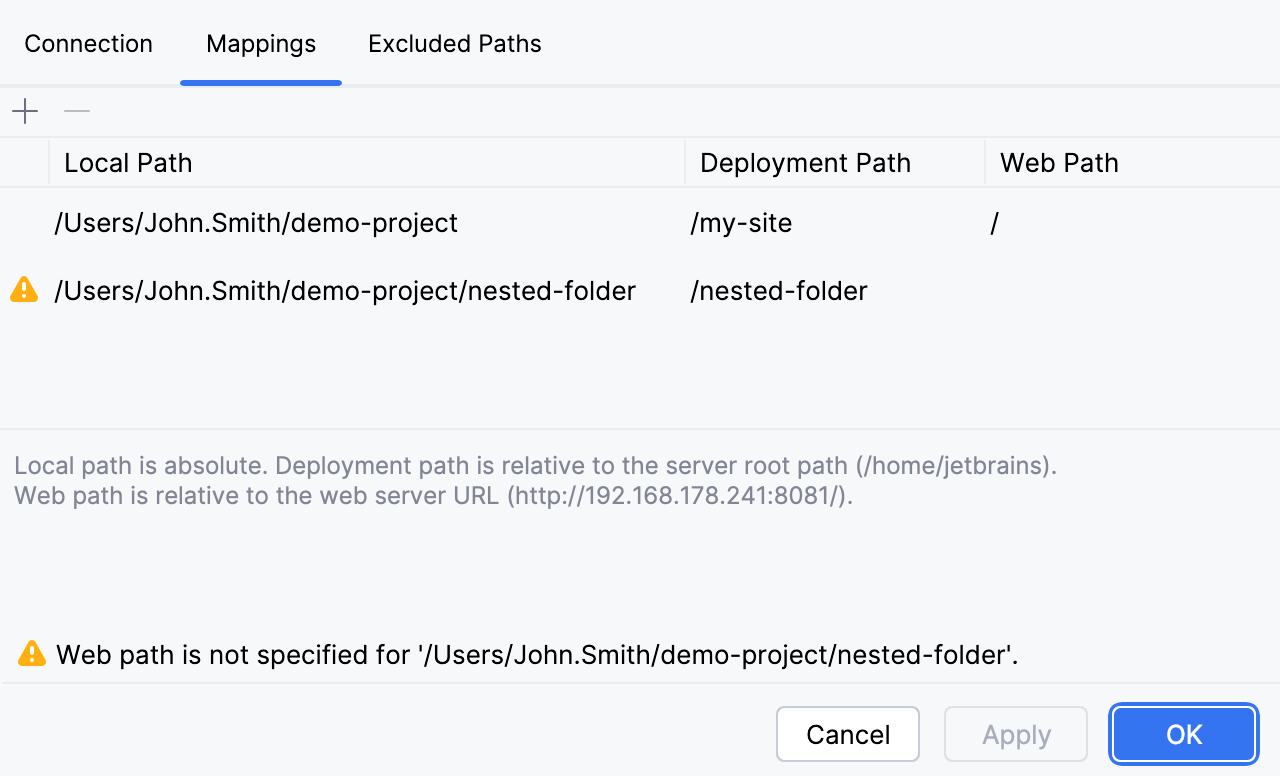1280x776 pixels.
Task: Click the minus icon to remove mapping
Action: pyautogui.click(x=77, y=111)
